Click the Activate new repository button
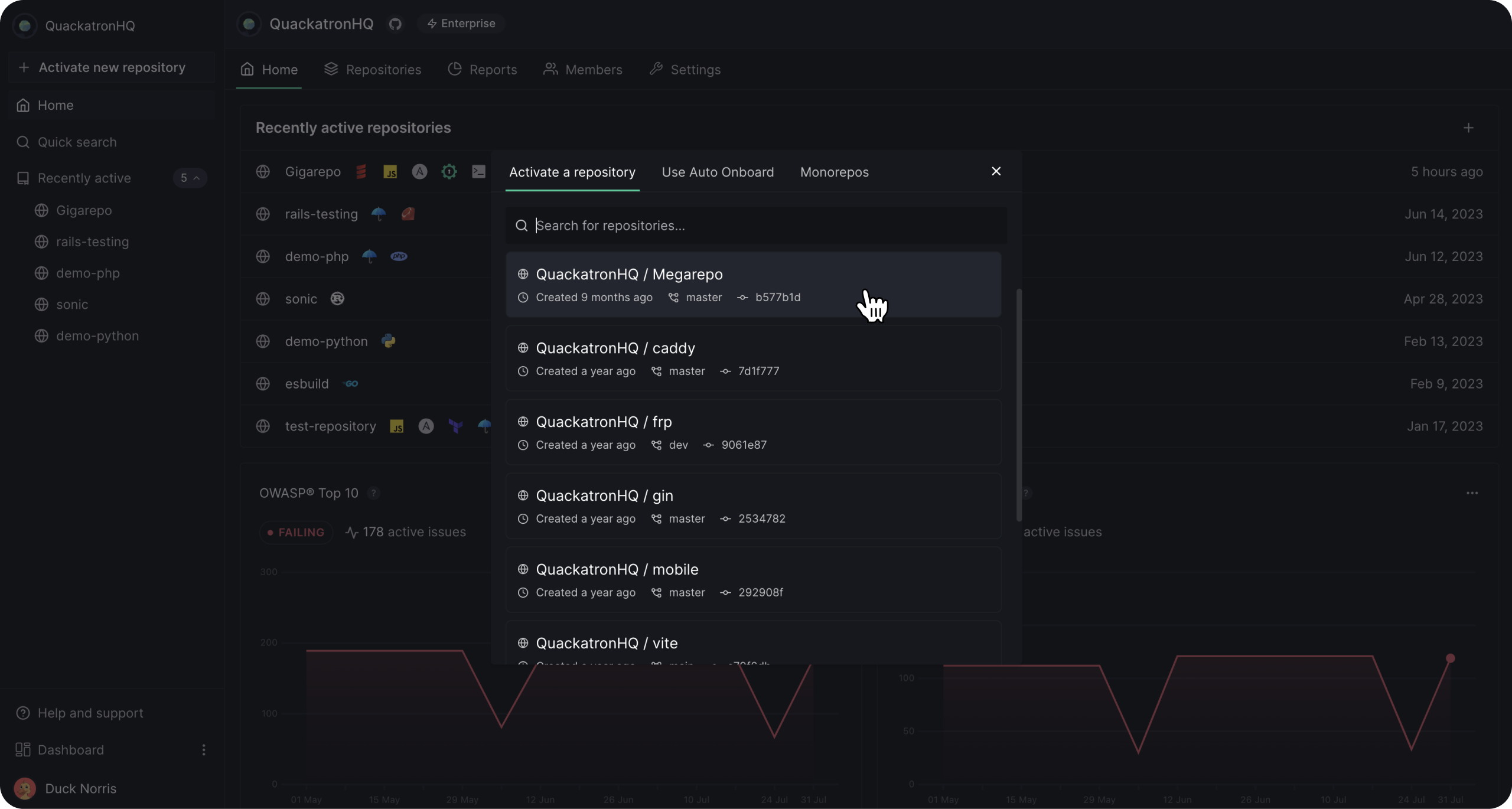Screen dimensions: 1512x809 [111, 67]
